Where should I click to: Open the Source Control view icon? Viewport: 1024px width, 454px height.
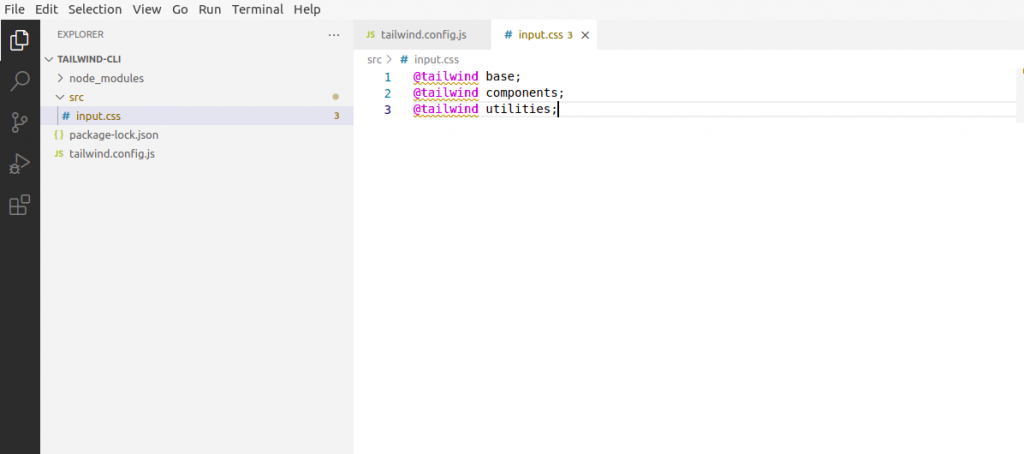point(20,122)
